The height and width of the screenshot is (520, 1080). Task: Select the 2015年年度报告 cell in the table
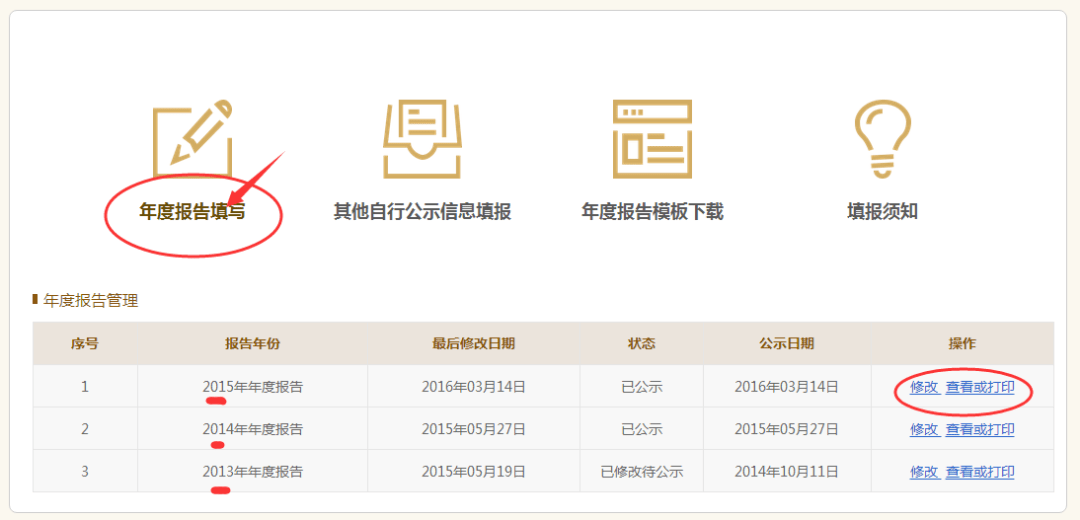pyautogui.click(x=252, y=387)
